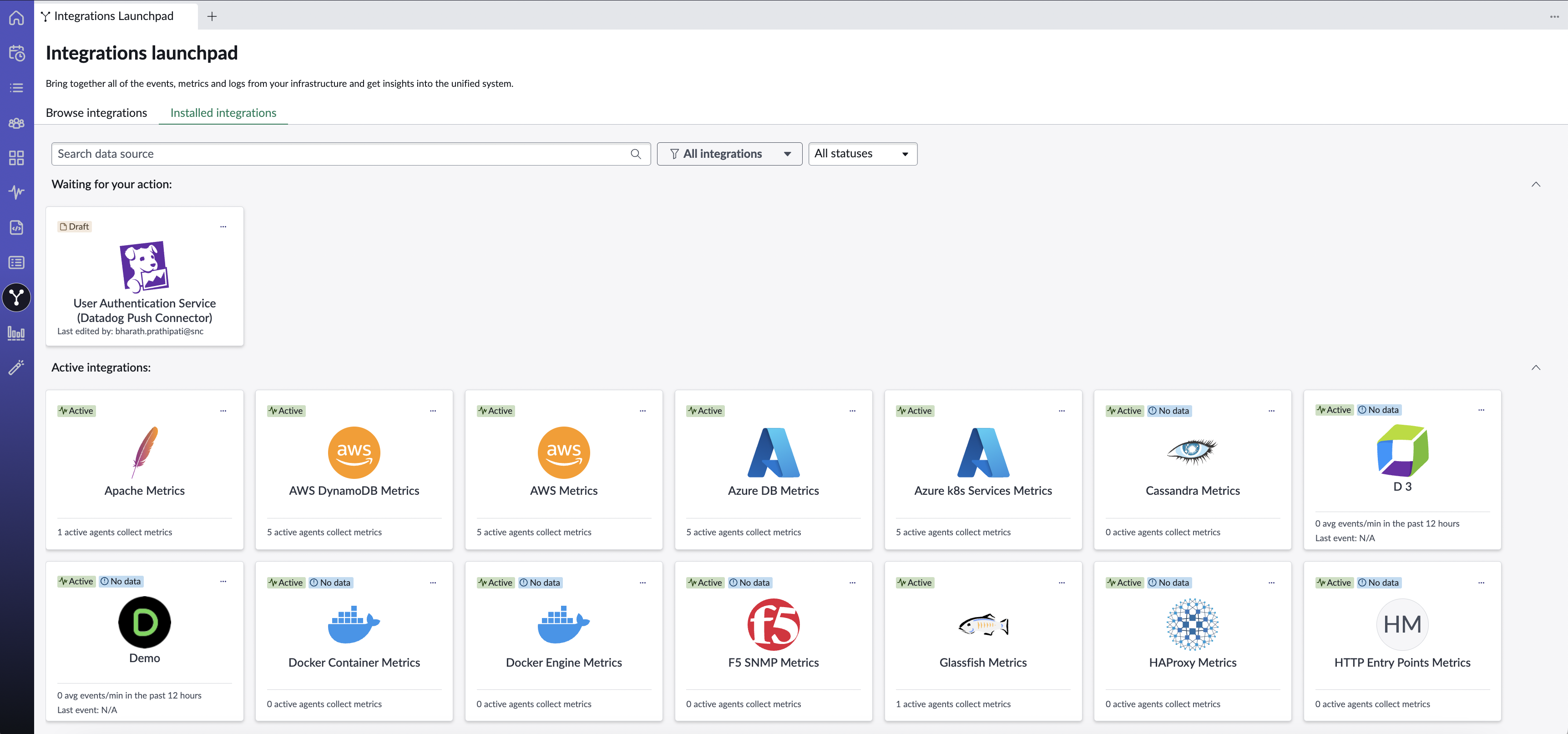
Task: Click "1 active agents collect metrics" under Apache
Action: point(114,532)
